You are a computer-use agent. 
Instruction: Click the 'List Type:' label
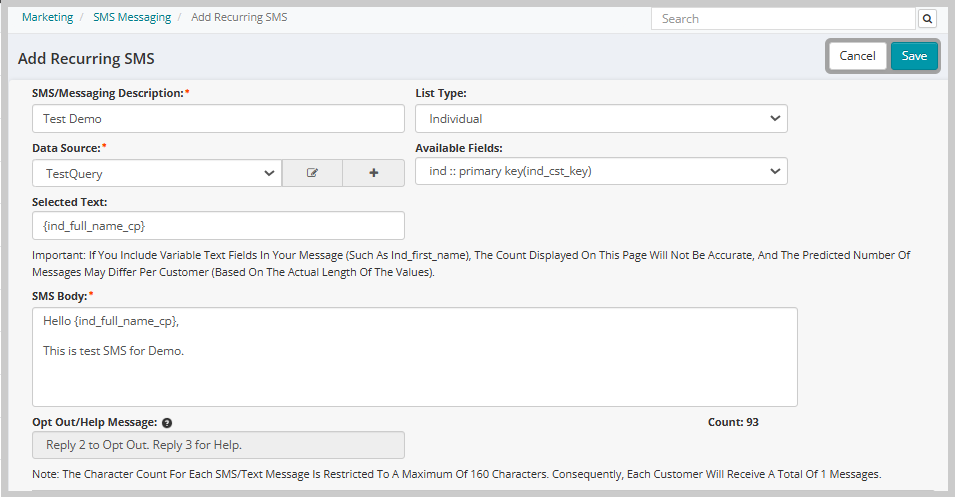pos(441,93)
